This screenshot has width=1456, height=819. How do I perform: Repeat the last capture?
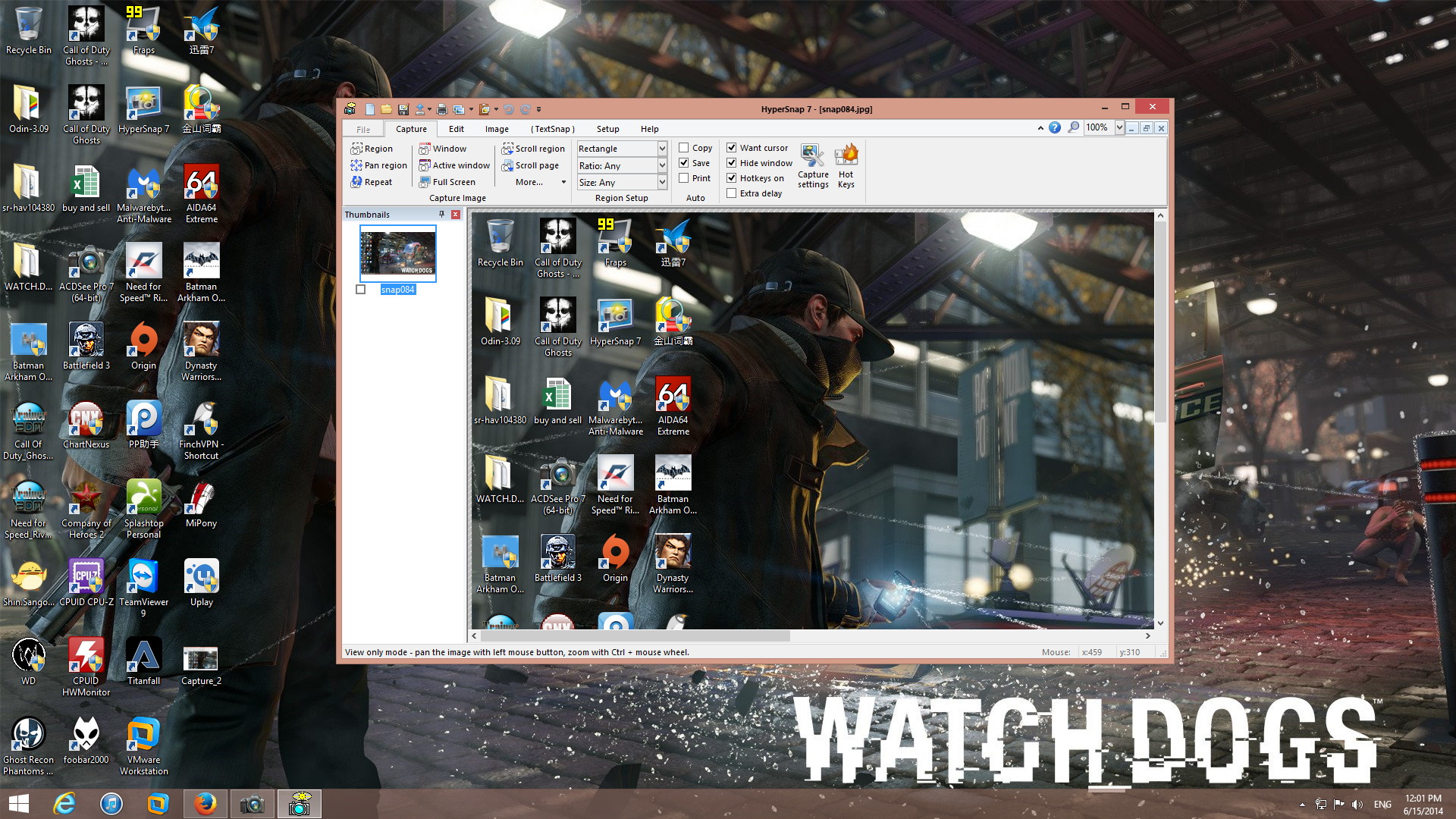click(372, 182)
